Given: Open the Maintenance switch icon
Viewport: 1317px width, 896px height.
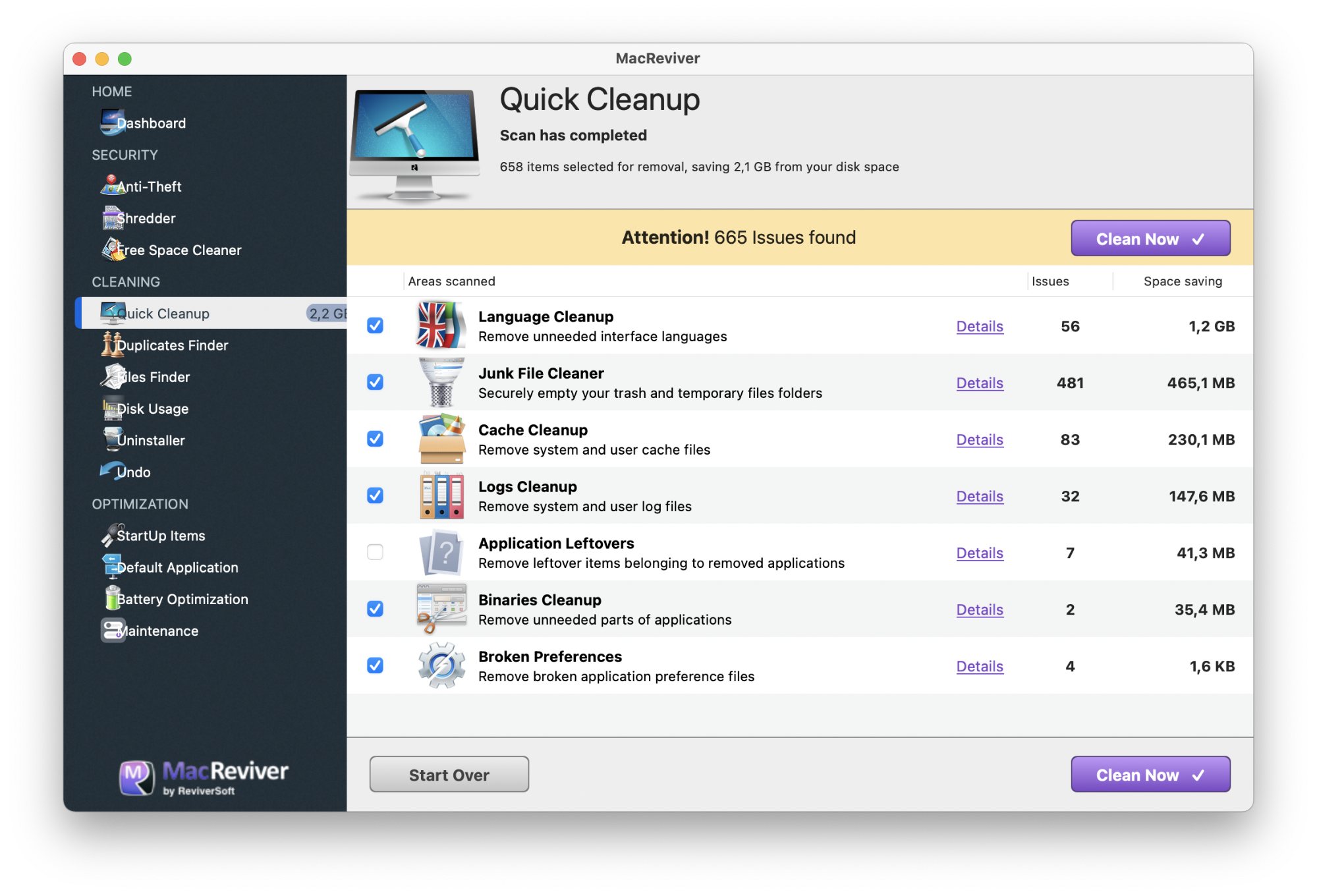Looking at the screenshot, I should pyautogui.click(x=113, y=630).
